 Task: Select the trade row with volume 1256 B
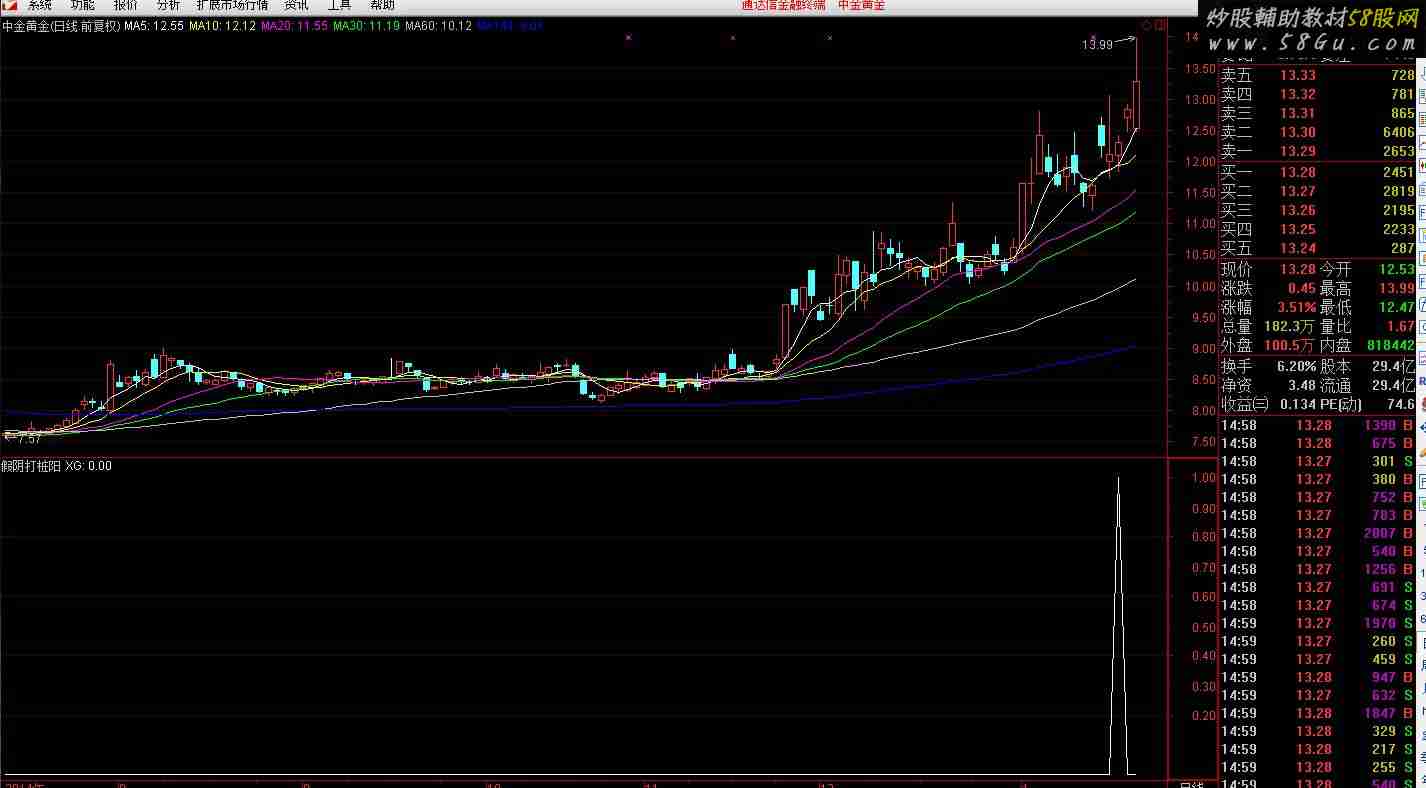[1318, 569]
